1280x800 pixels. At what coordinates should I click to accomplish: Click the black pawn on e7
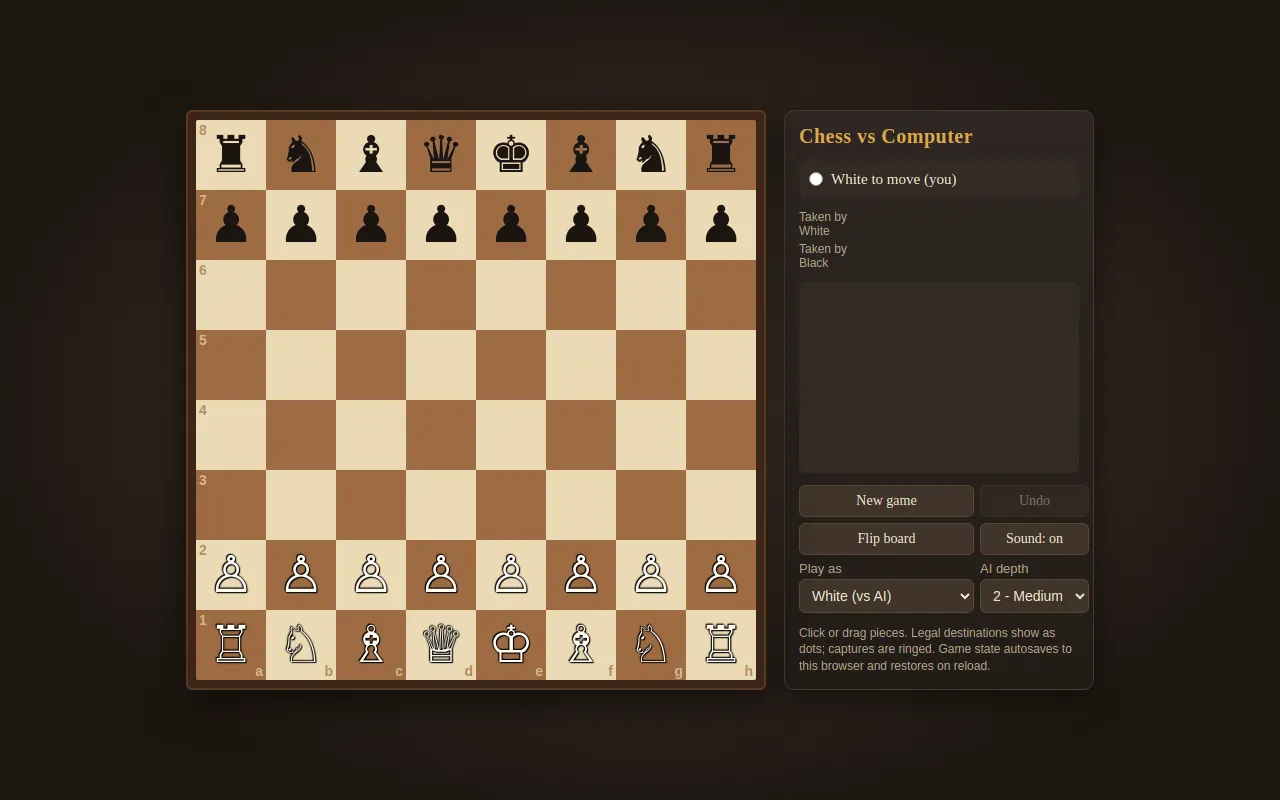pyautogui.click(x=511, y=225)
